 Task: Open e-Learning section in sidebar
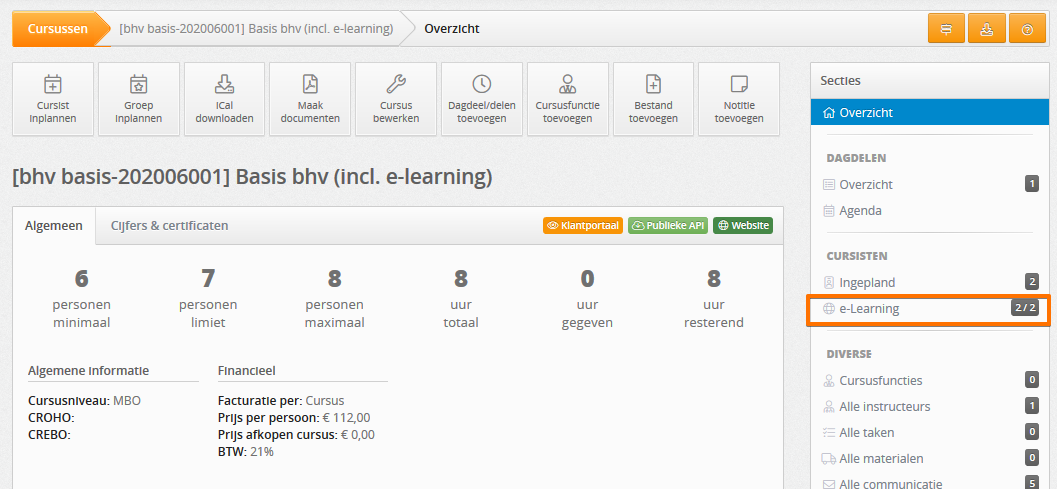(x=930, y=309)
